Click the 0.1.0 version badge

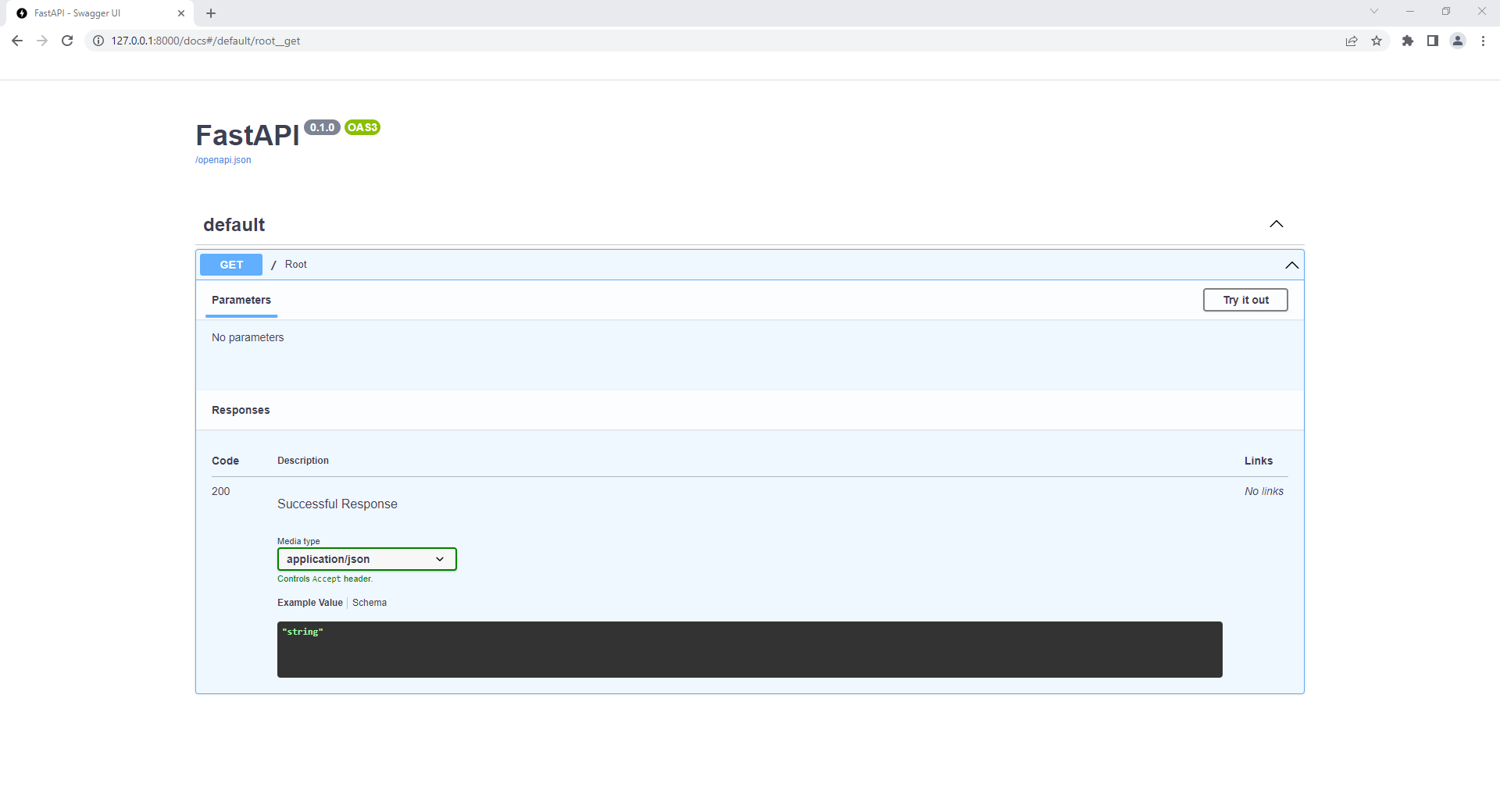(322, 127)
